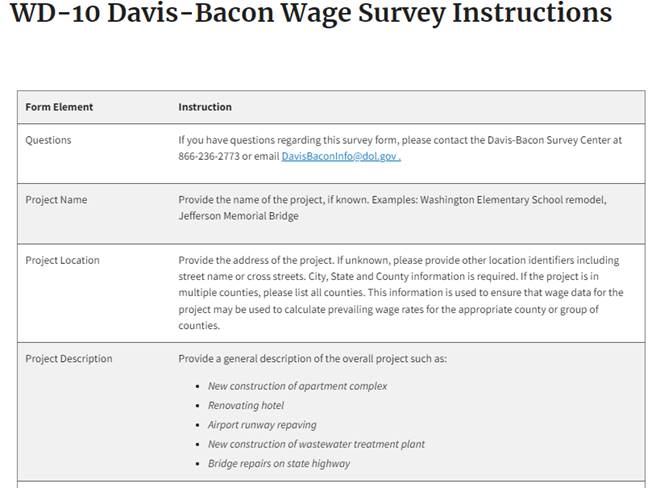Select the Form Element column header
The width and height of the screenshot is (660, 488).
59,107
